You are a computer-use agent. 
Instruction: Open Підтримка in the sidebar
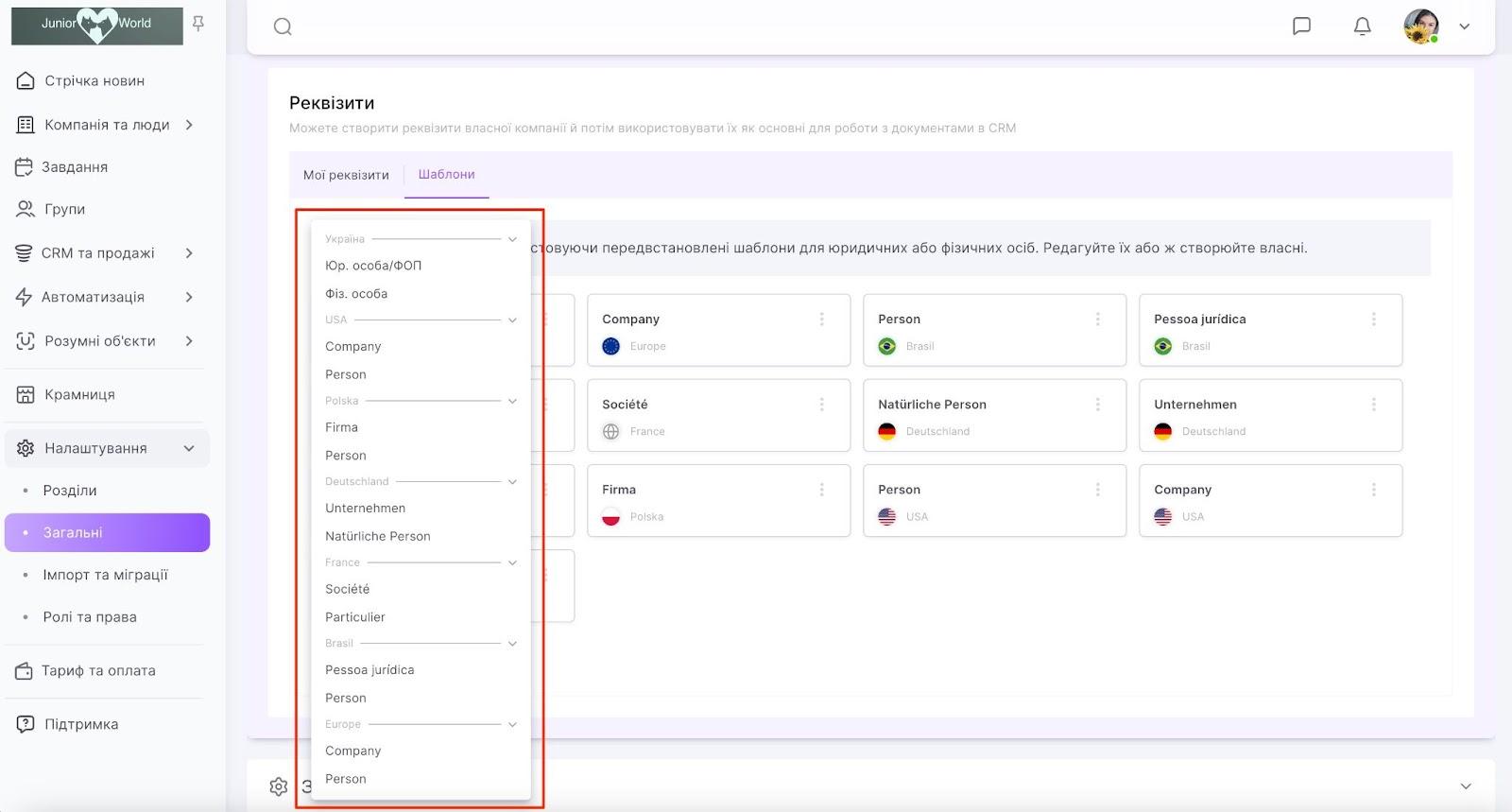click(81, 724)
